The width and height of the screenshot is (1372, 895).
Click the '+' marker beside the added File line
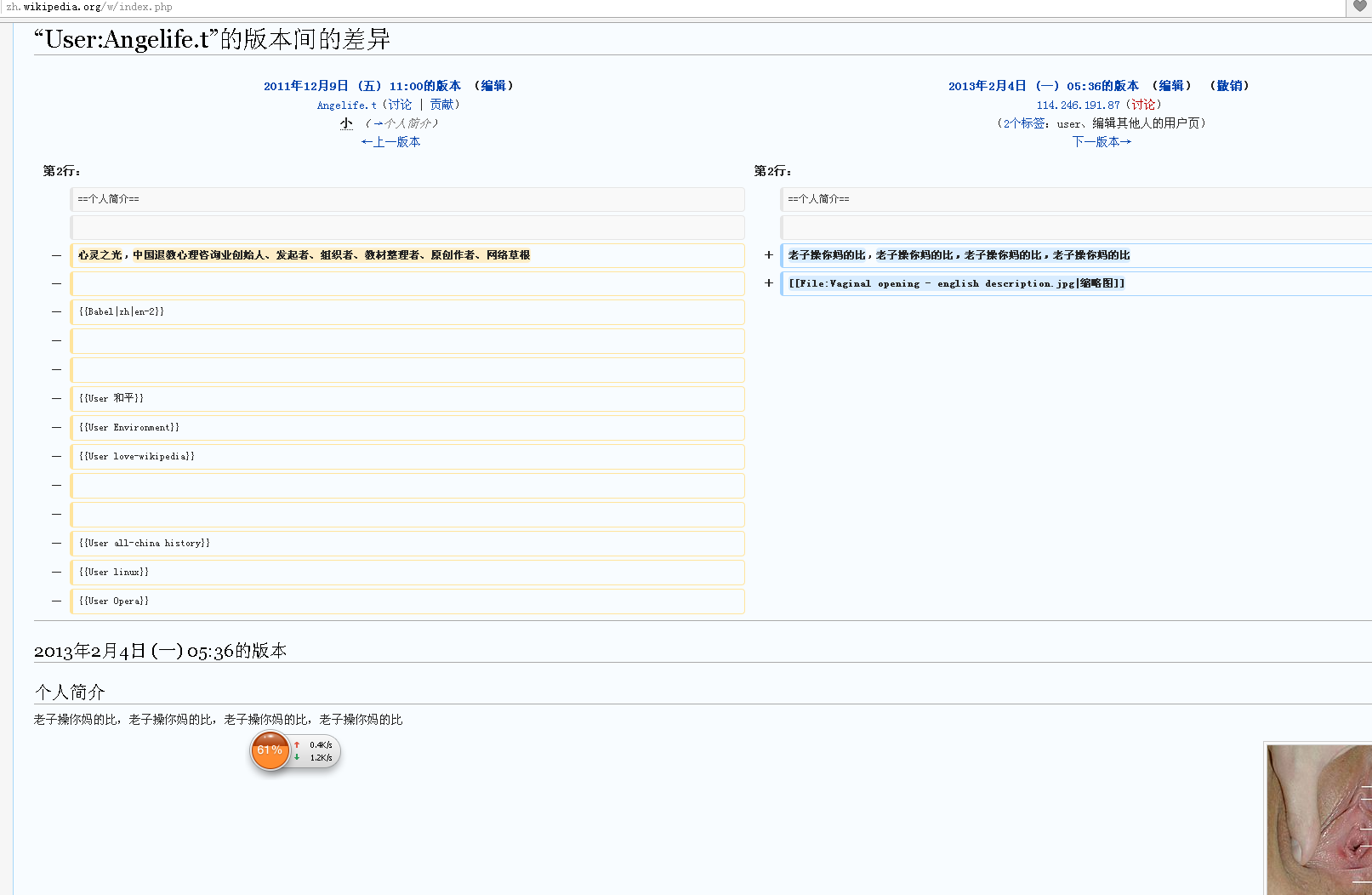click(768, 283)
